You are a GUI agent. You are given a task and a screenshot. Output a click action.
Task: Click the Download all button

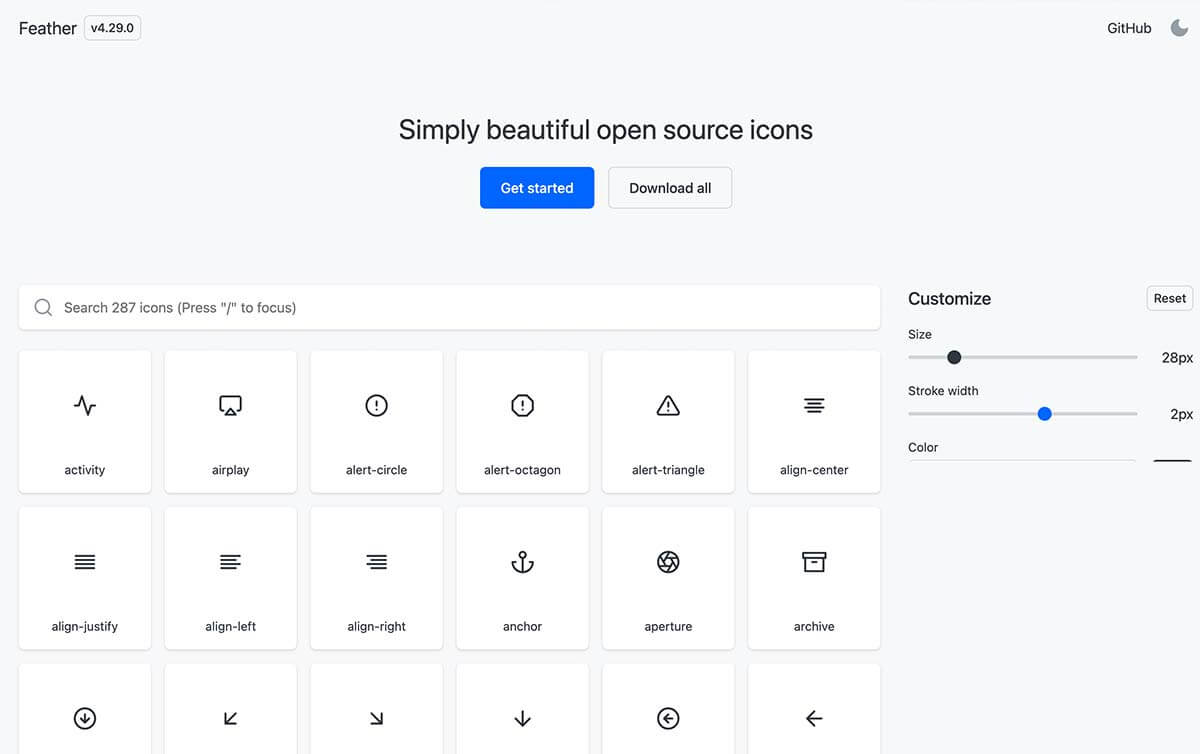click(670, 188)
